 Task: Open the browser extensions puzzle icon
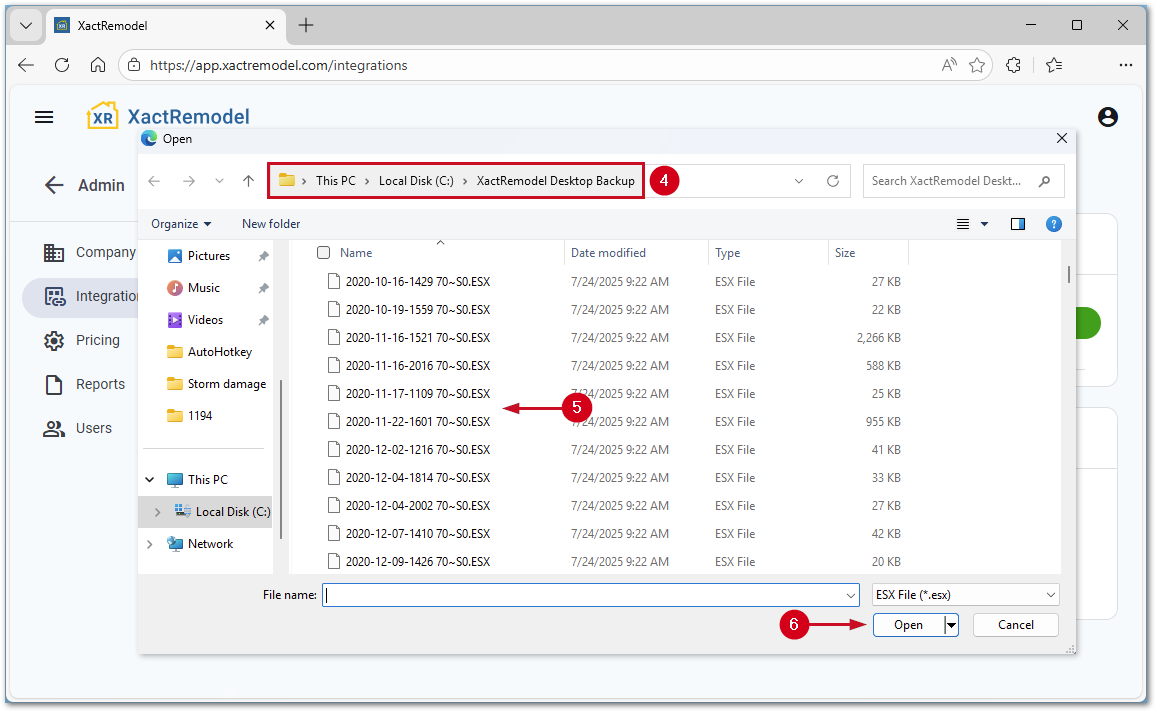click(1013, 65)
